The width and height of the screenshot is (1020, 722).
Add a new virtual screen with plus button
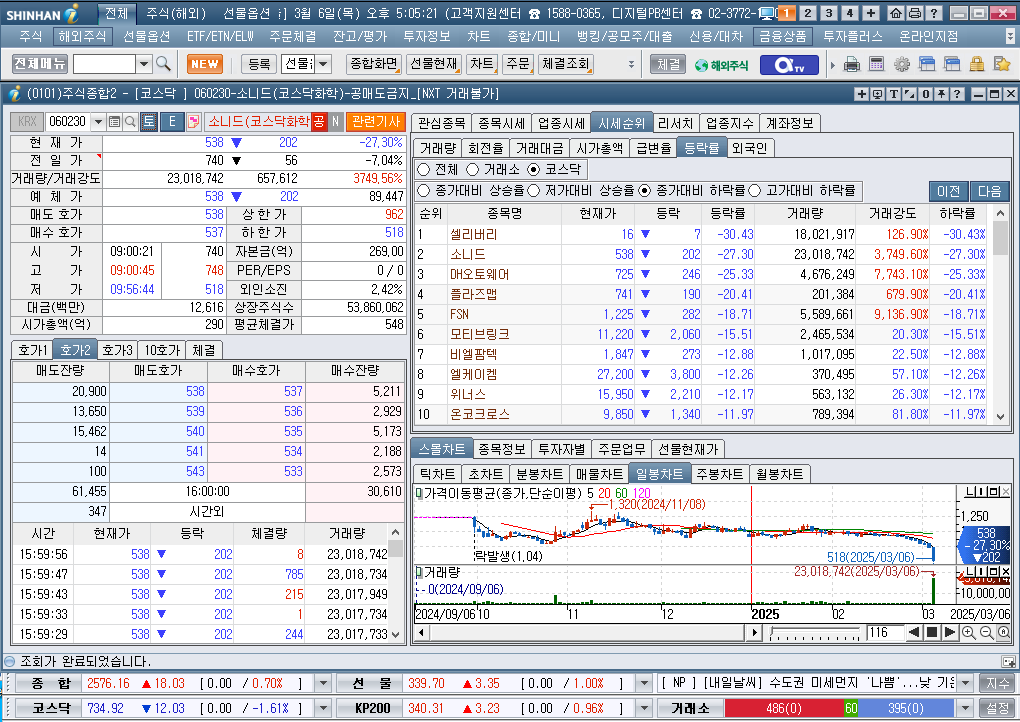(871, 13)
